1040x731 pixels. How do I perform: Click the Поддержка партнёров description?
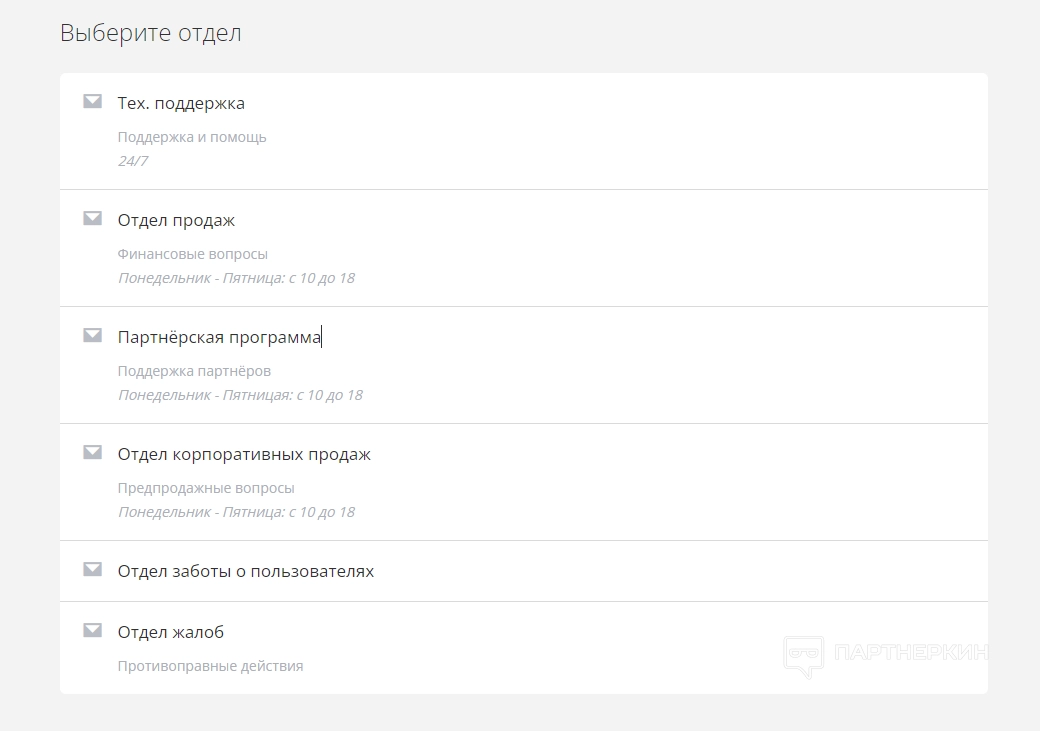194,371
